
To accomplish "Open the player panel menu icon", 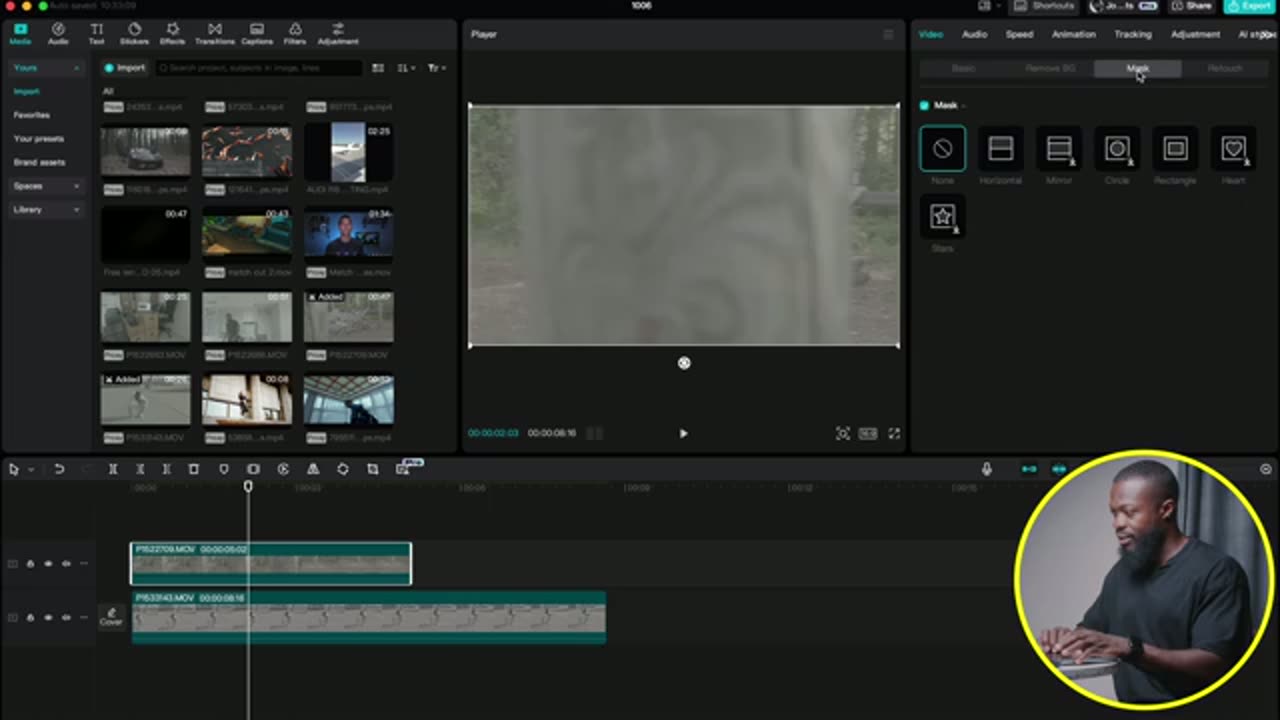I will (x=888, y=34).
